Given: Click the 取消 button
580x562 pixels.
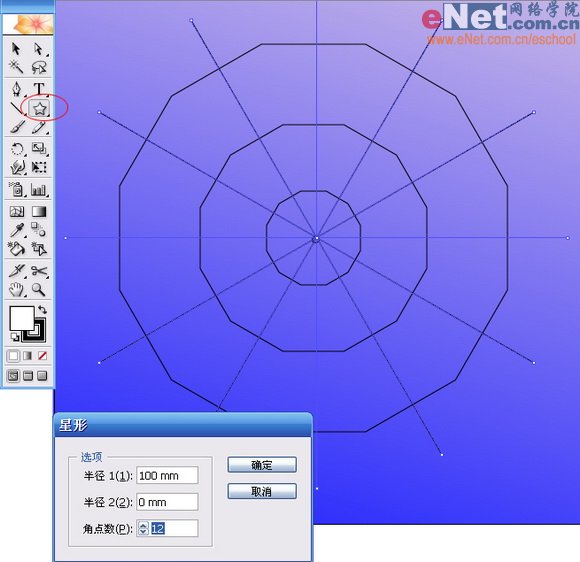Looking at the screenshot, I should click(262, 491).
